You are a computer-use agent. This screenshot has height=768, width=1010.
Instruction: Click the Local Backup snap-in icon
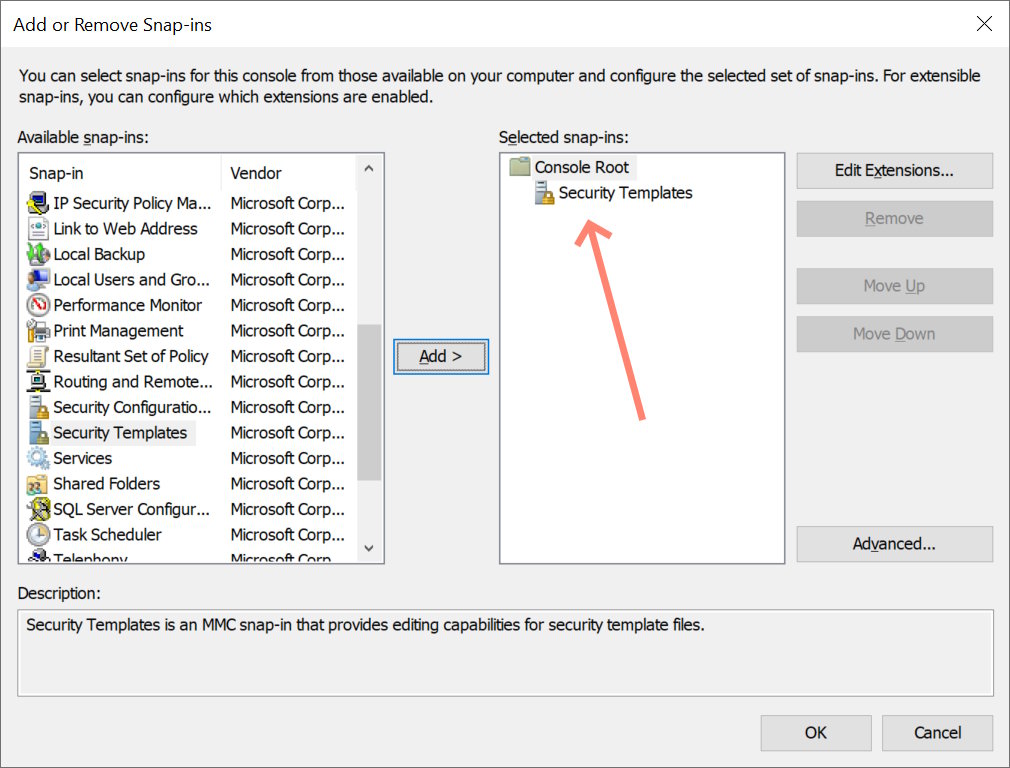38,254
